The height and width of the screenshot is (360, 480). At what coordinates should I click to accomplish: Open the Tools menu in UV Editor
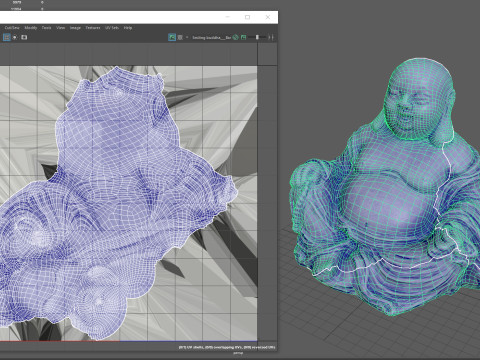click(x=47, y=28)
